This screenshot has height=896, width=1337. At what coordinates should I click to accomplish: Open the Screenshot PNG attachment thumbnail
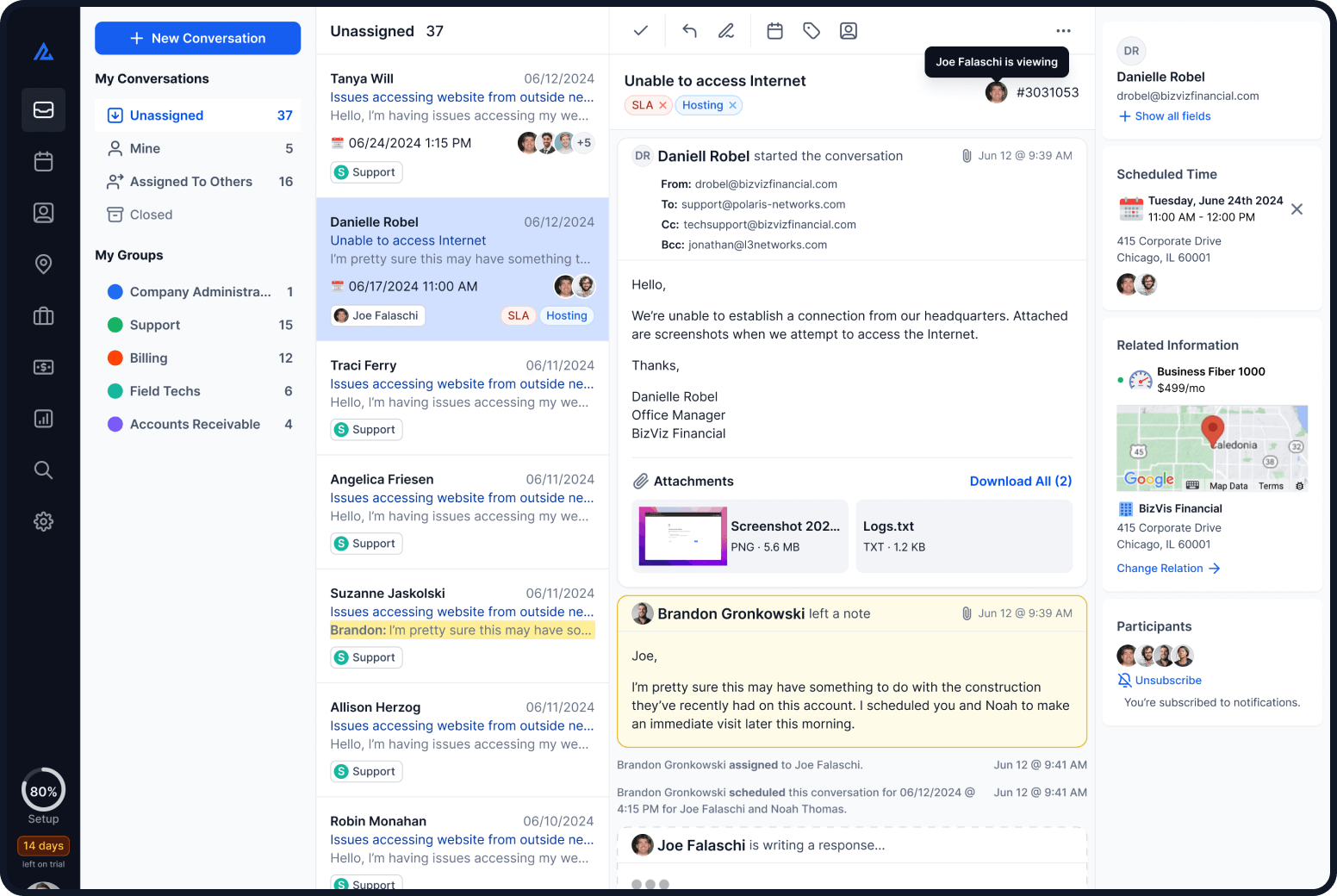(x=682, y=536)
